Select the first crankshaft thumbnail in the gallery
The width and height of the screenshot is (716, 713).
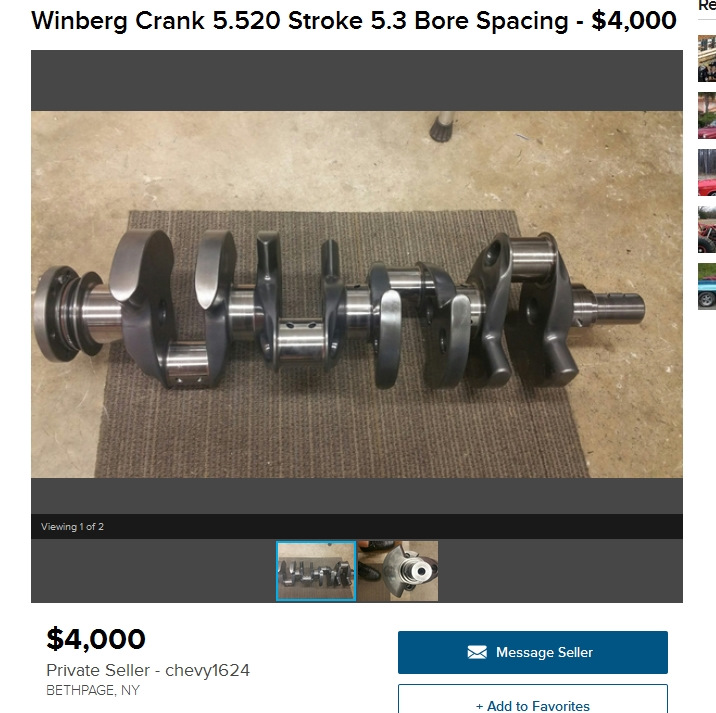tap(316, 571)
